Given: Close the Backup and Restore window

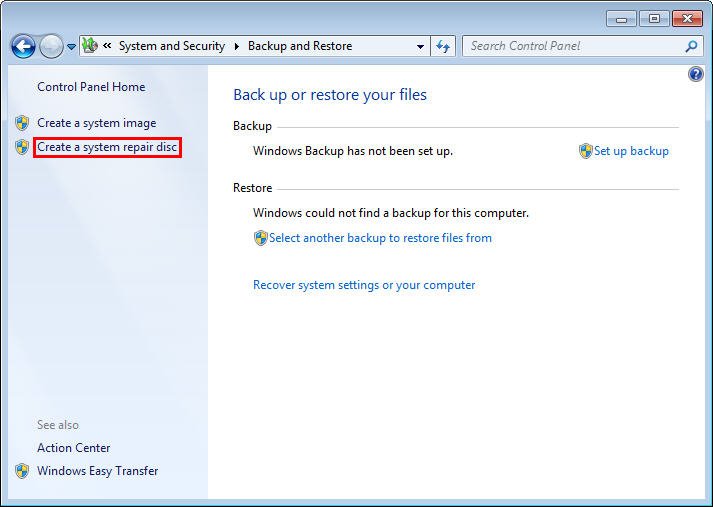Looking at the screenshot, I should [x=687, y=19].
